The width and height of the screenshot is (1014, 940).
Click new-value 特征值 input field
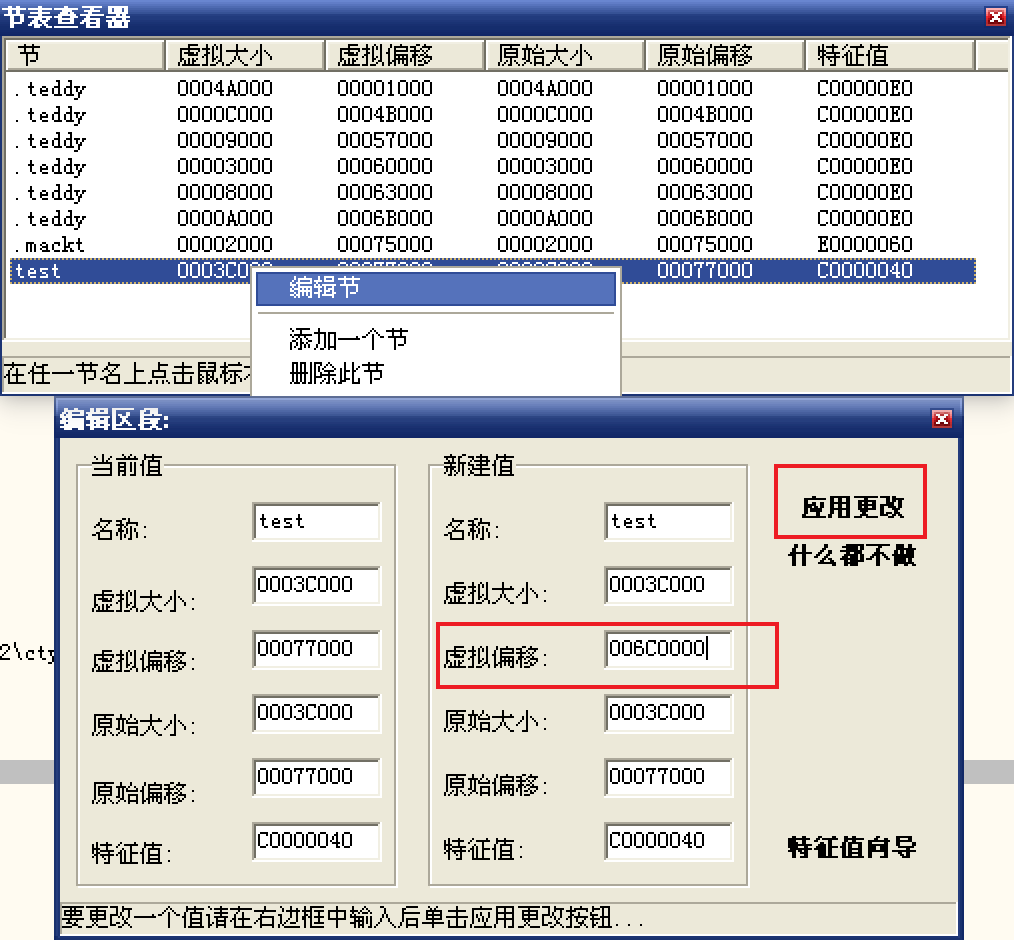click(x=668, y=841)
